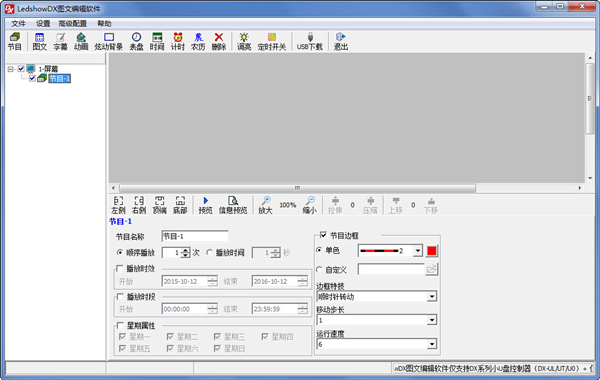This screenshot has height=380, width=600.
Task: Click the 退出 exit icon
Action: pos(341,41)
